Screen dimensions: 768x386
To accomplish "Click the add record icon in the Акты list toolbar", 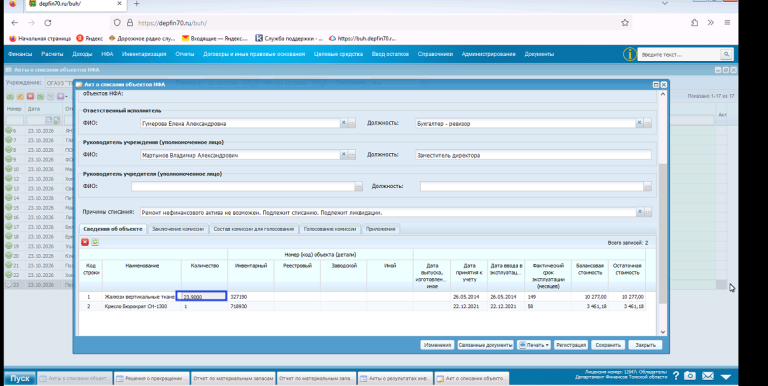I will pos(10,96).
